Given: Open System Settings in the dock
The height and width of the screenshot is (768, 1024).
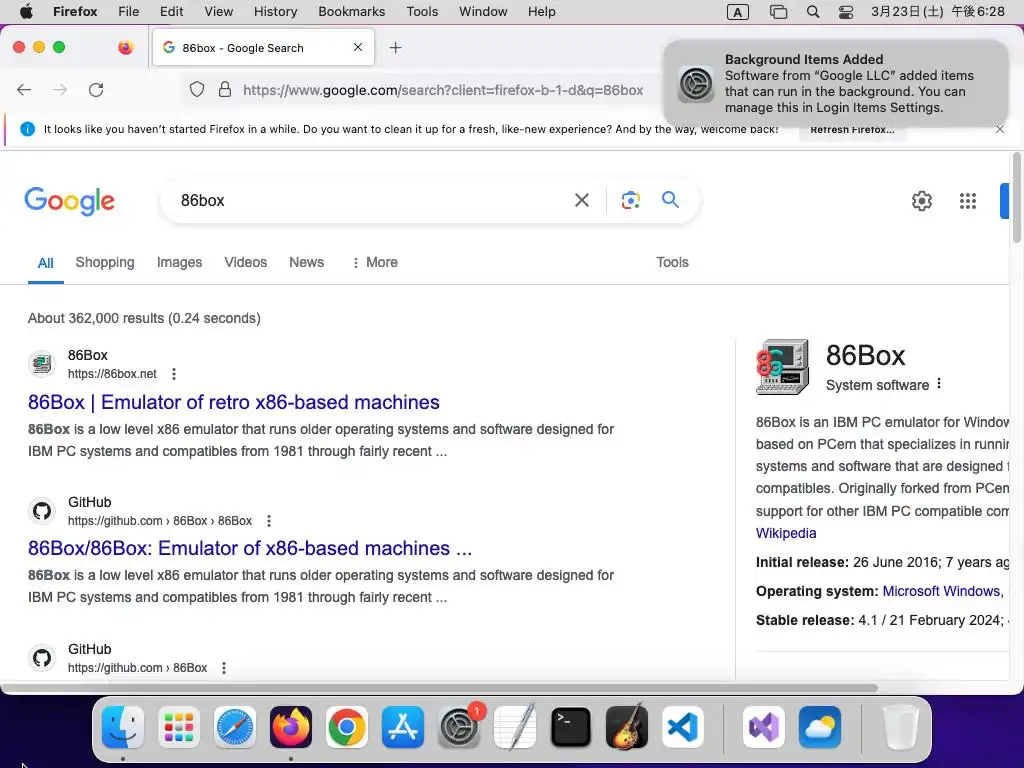Looking at the screenshot, I should (x=458, y=727).
